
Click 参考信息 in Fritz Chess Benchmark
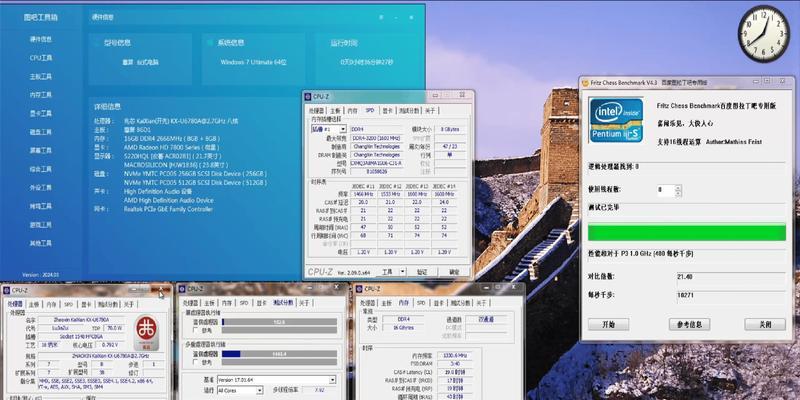(689, 324)
